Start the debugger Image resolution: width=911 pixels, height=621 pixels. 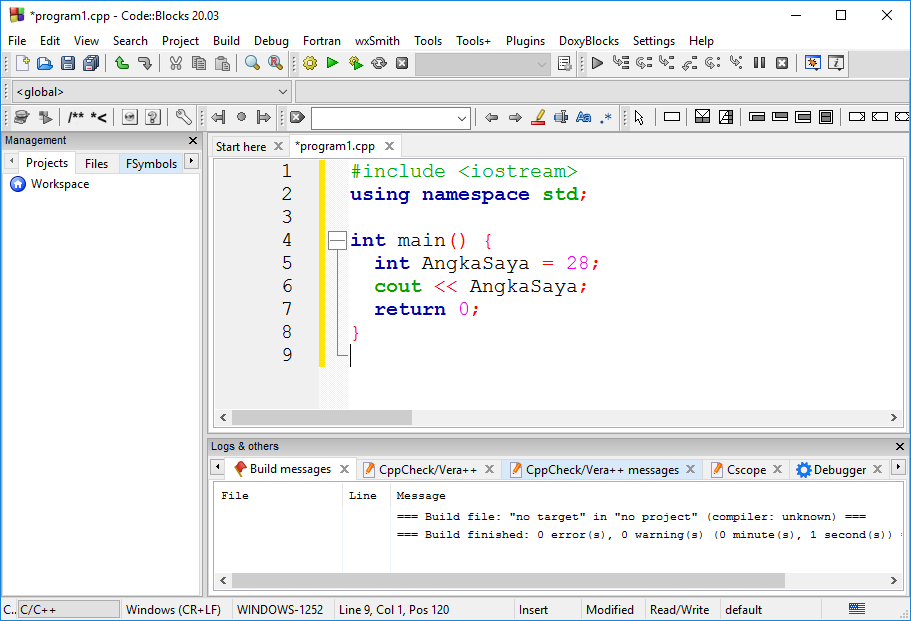pos(598,62)
